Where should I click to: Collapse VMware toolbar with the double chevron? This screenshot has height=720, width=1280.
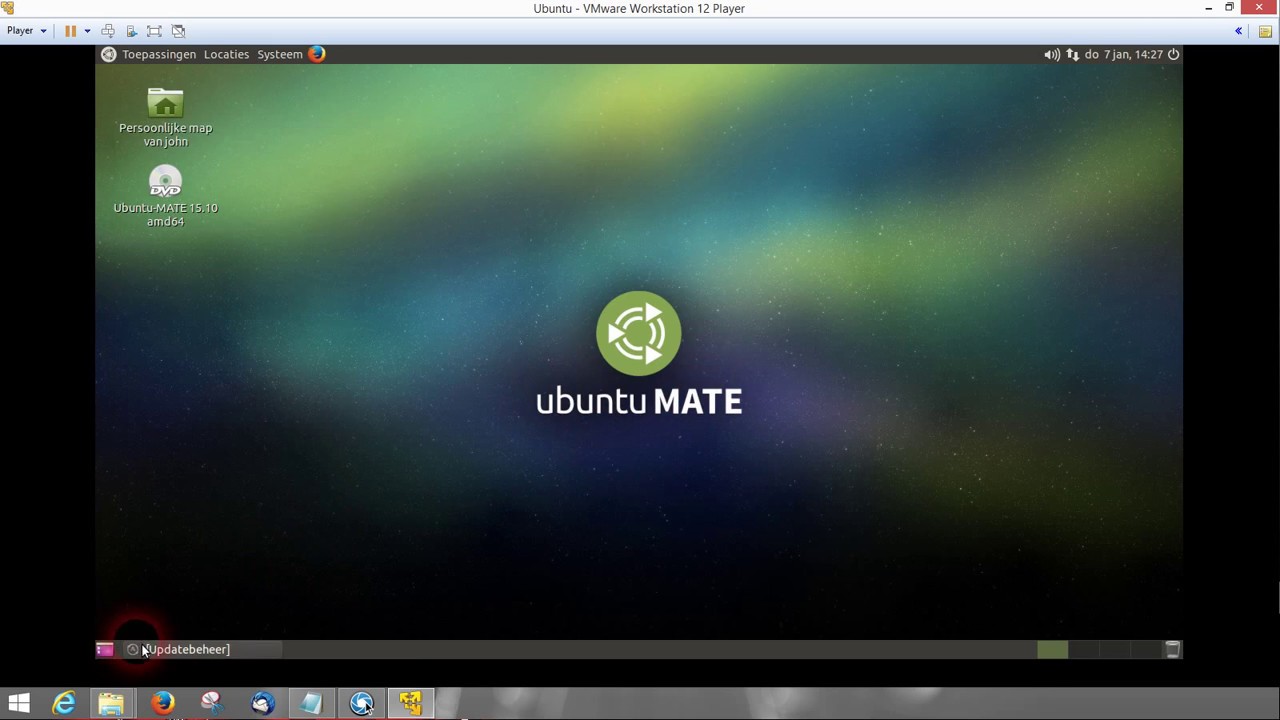[1238, 31]
